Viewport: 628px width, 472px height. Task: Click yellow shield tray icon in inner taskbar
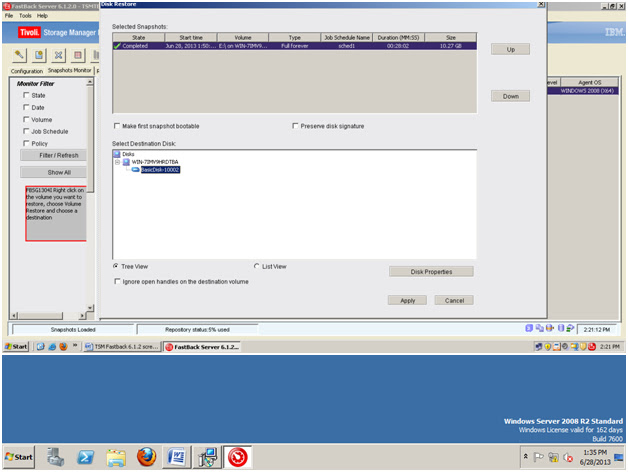click(547, 347)
